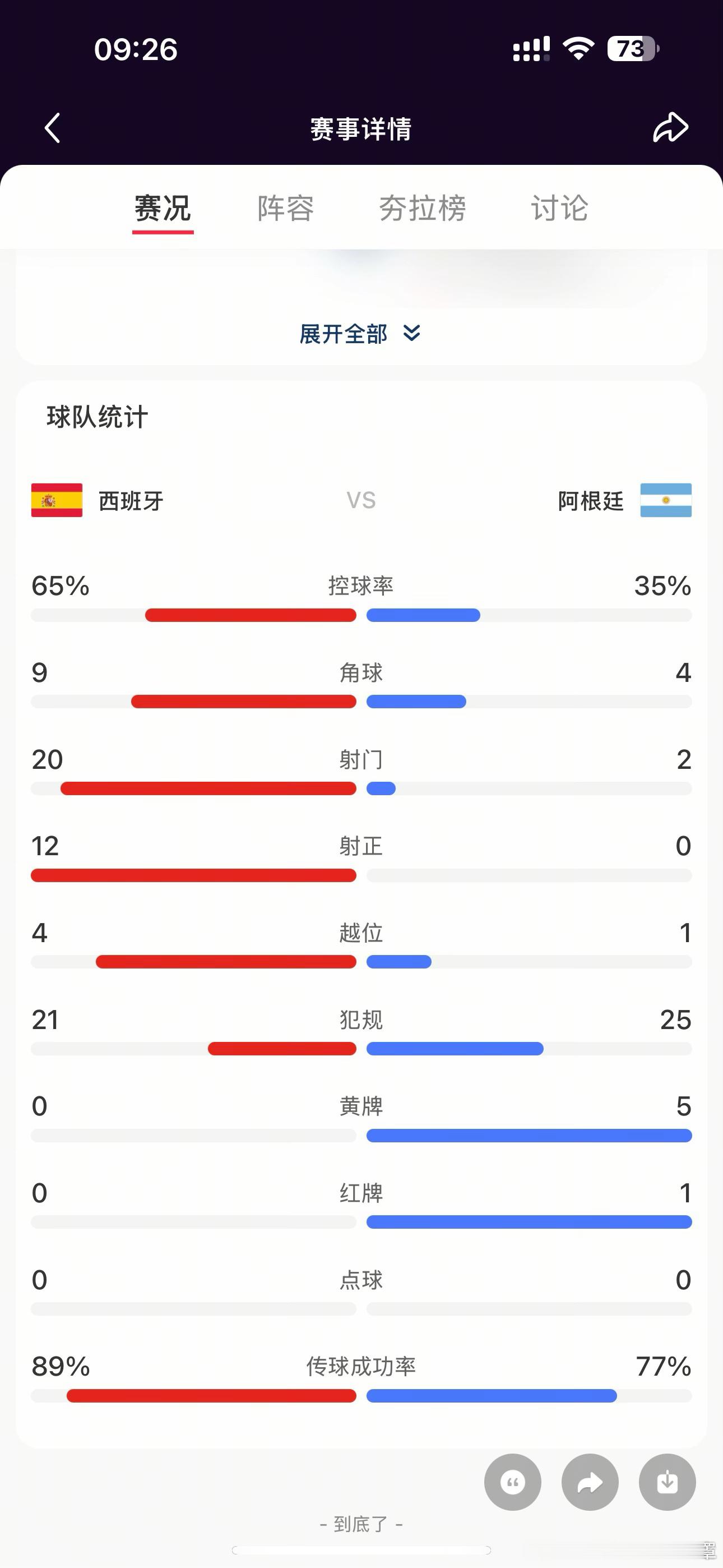723x1568 pixels.
Task: Tap the Argentina flag icon
Action: coord(666,500)
